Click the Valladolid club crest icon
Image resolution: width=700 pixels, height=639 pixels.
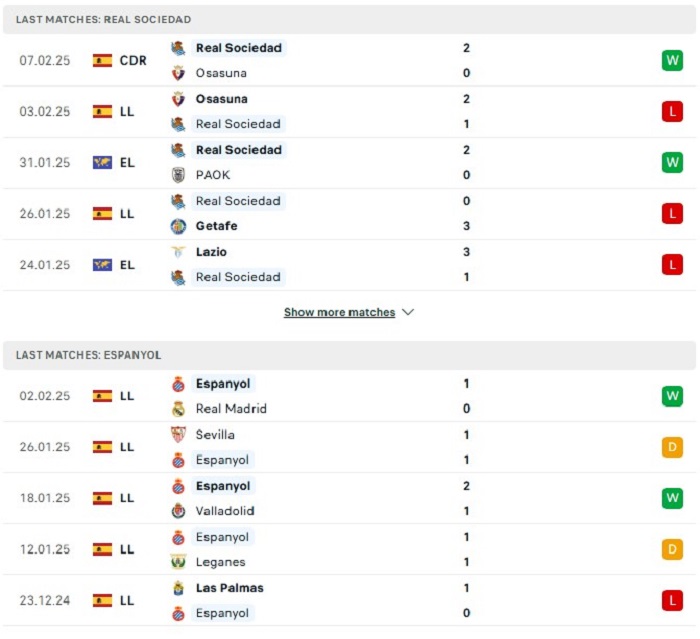pos(178,511)
